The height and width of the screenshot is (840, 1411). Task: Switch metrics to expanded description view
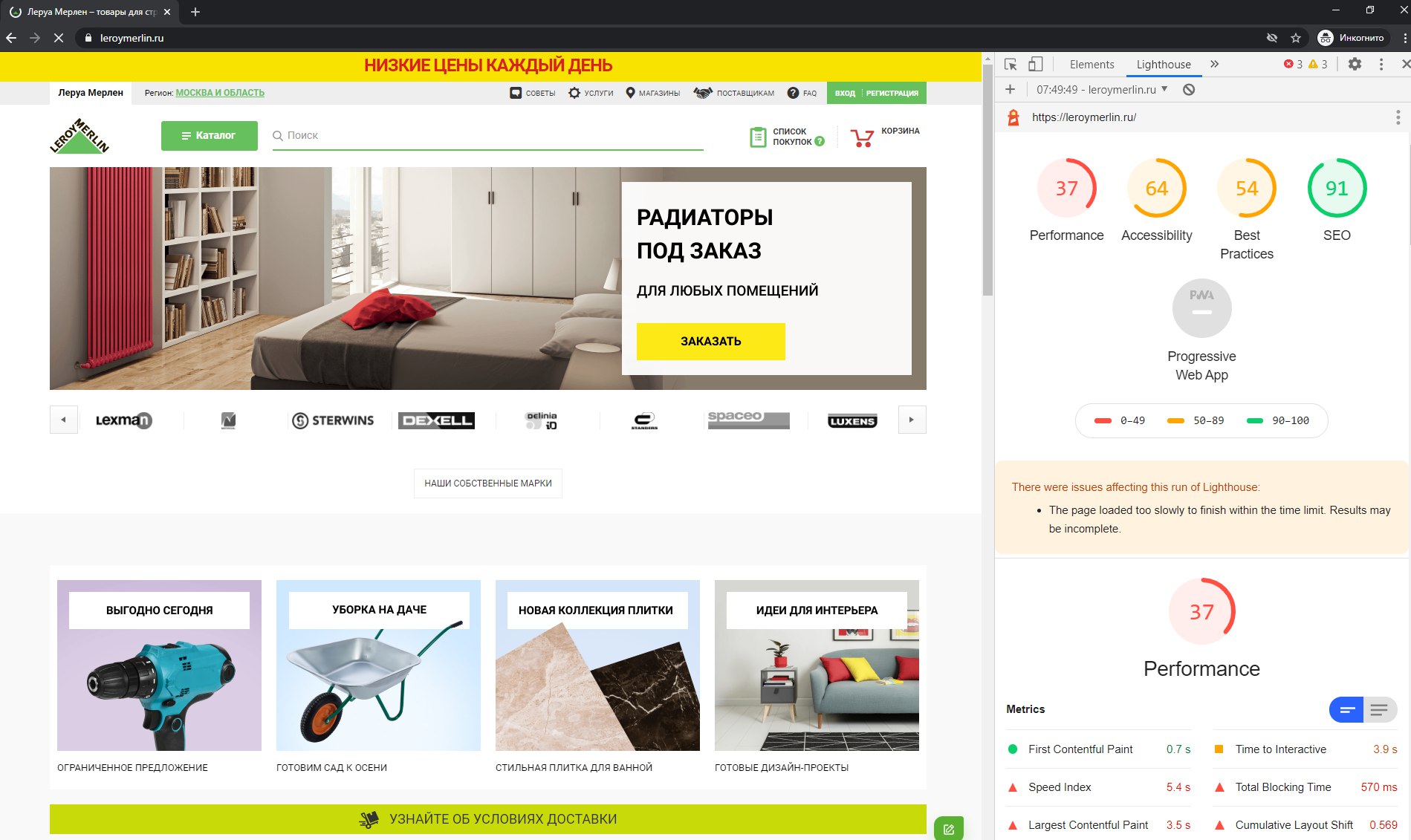click(1380, 710)
